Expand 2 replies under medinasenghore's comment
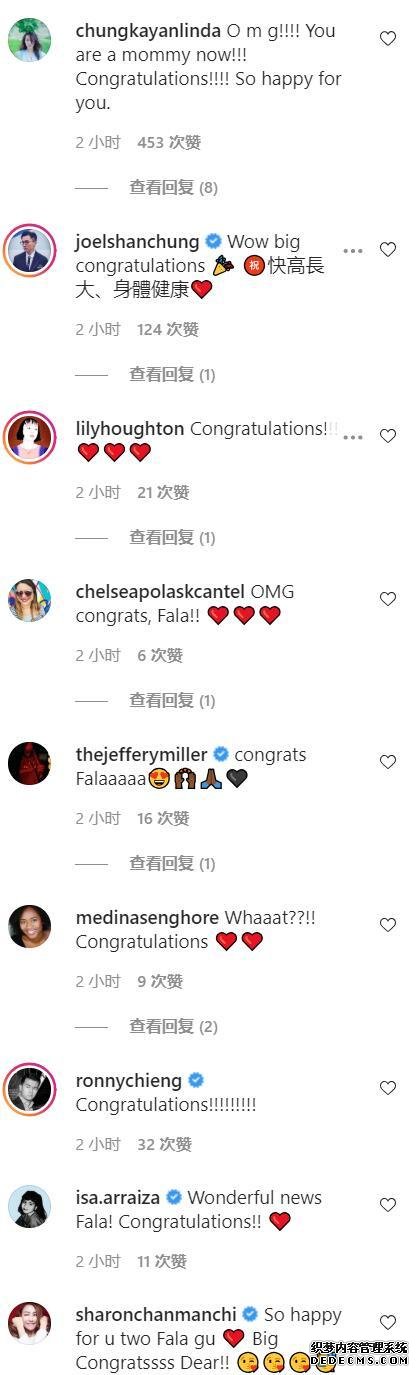Screen dimensions: 419x1375 click(173, 1026)
